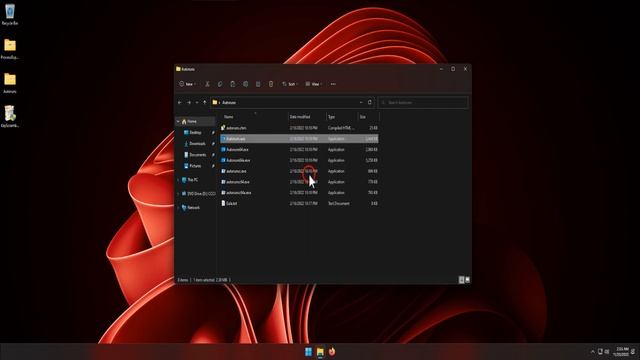Image resolution: width=640 pixels, height=360 pixels.
Task: Launch Firefox from the taskbar
Action: coord(332,351)
